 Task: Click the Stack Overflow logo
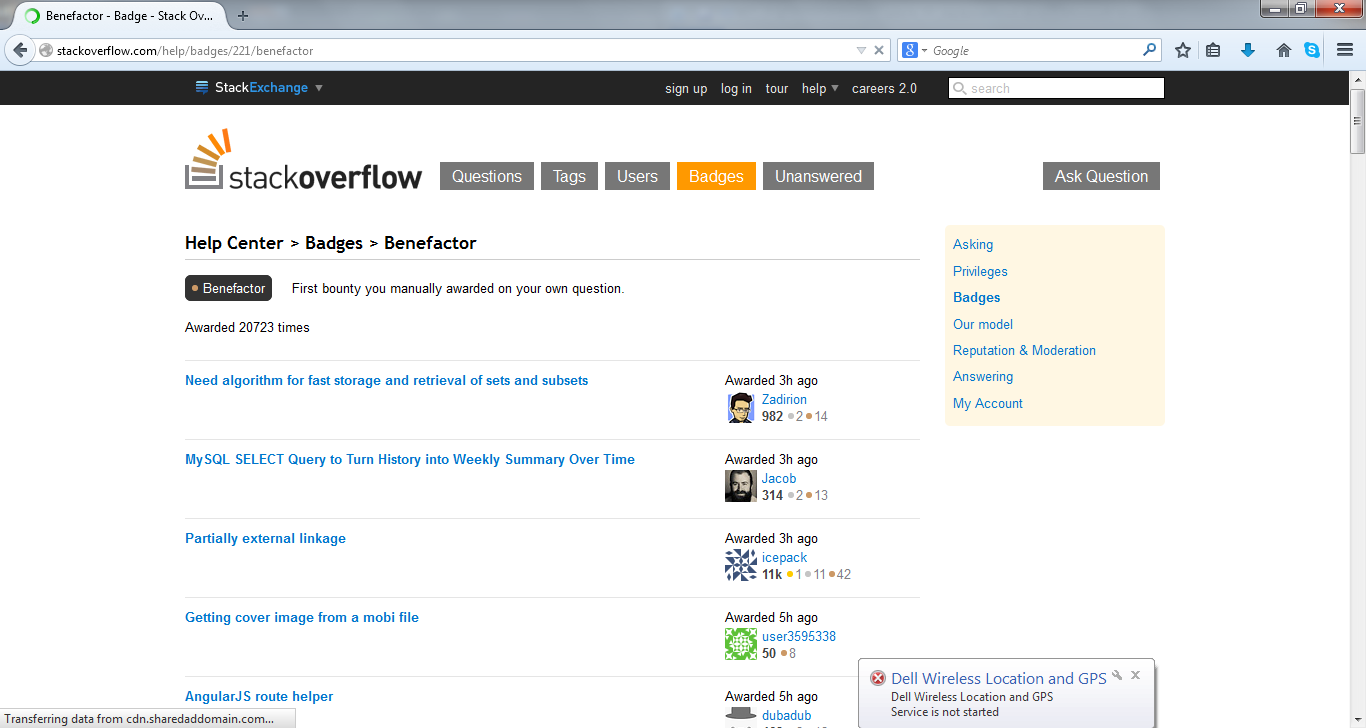coord(303,158)
